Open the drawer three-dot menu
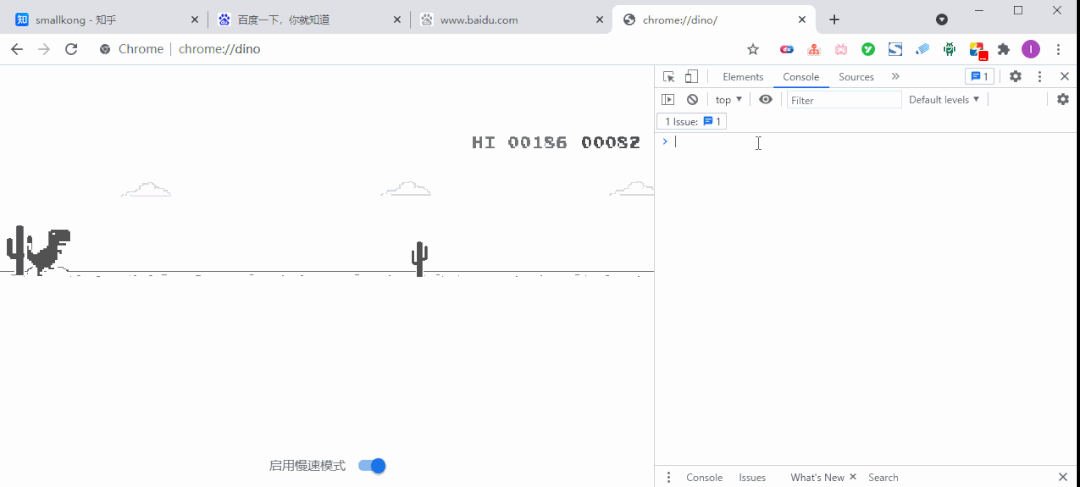Viewport: 1080px width, 487px height. coord(667,477)
